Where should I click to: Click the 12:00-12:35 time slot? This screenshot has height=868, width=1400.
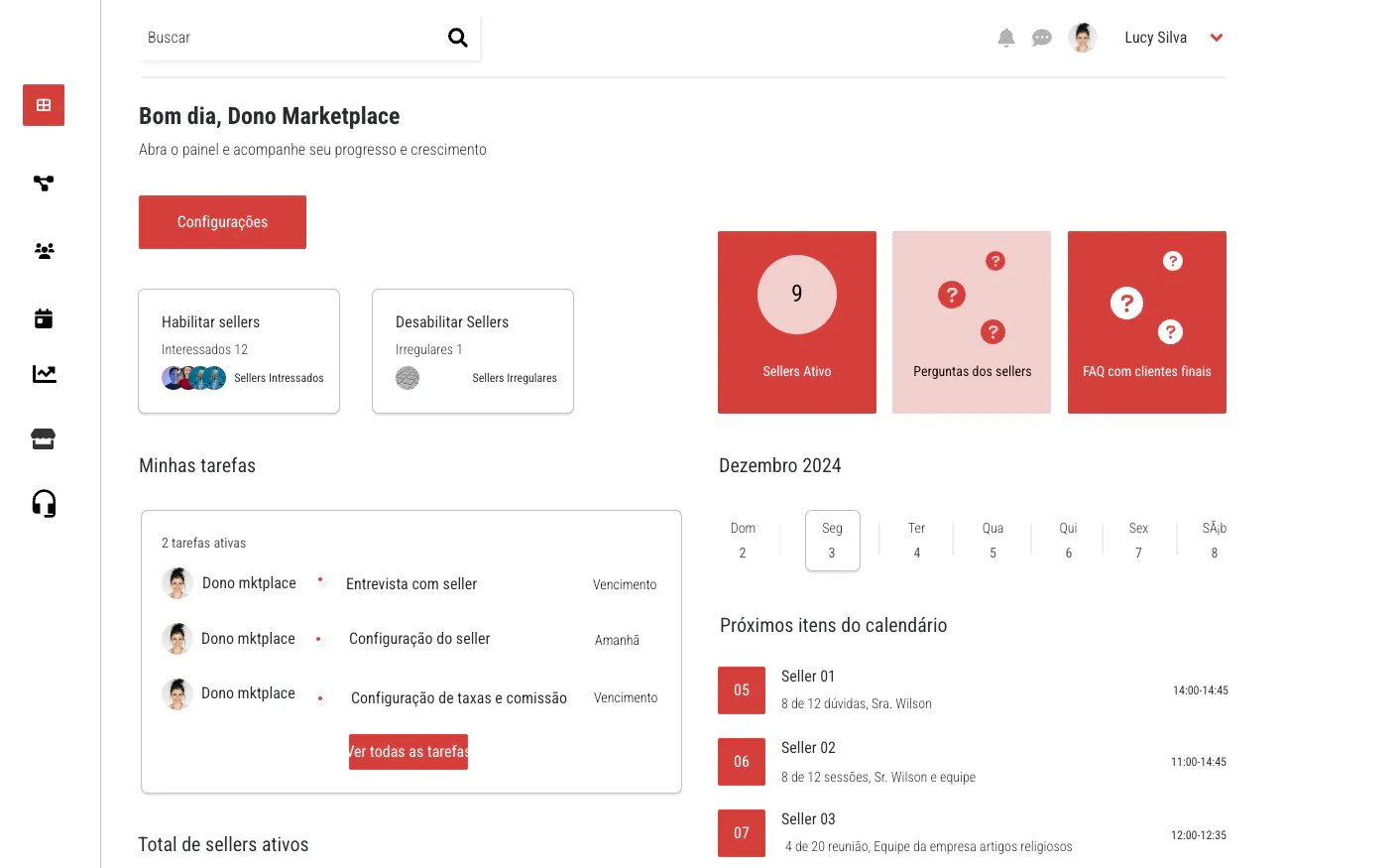click(1199, 835)
